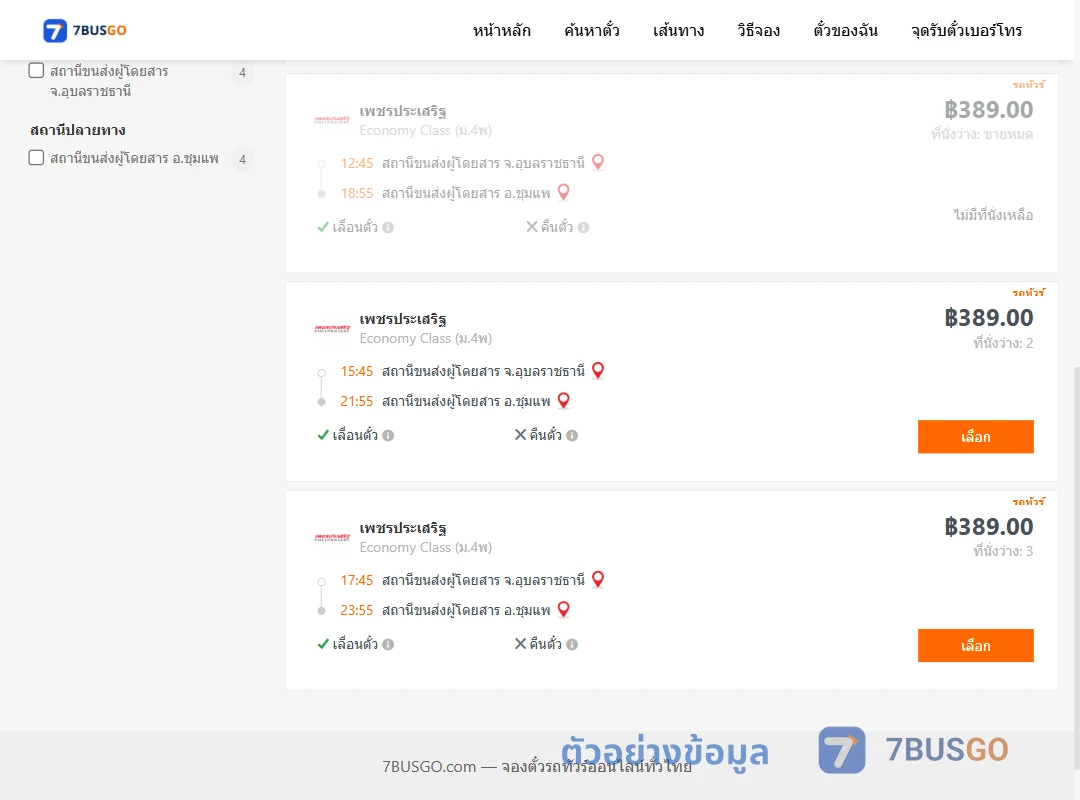The height and width of the screenshot is (800, 1080).
Task: Open the วิธีจอง menu item
Action: click(758, 30)
